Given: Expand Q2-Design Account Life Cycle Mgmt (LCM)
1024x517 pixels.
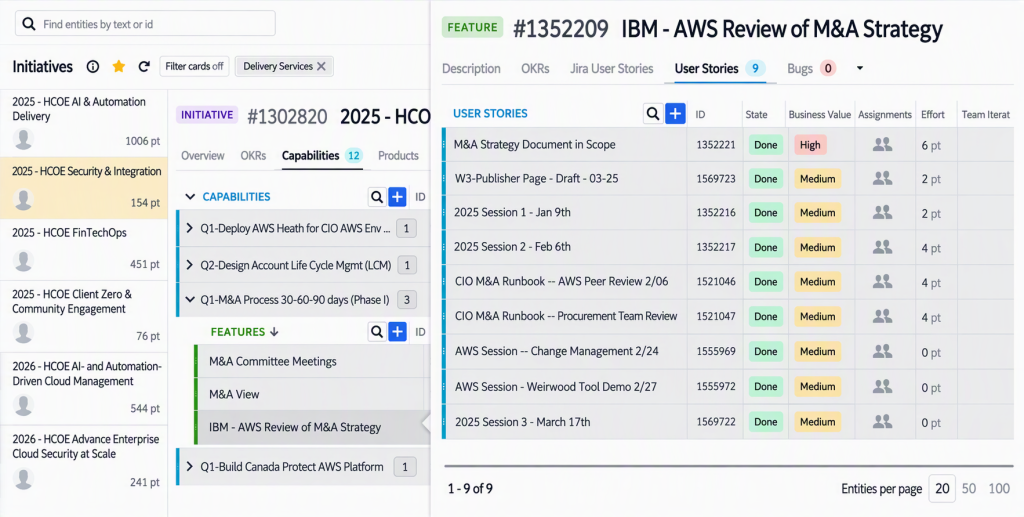Looking at the screenshot, I should click(189, 264).
